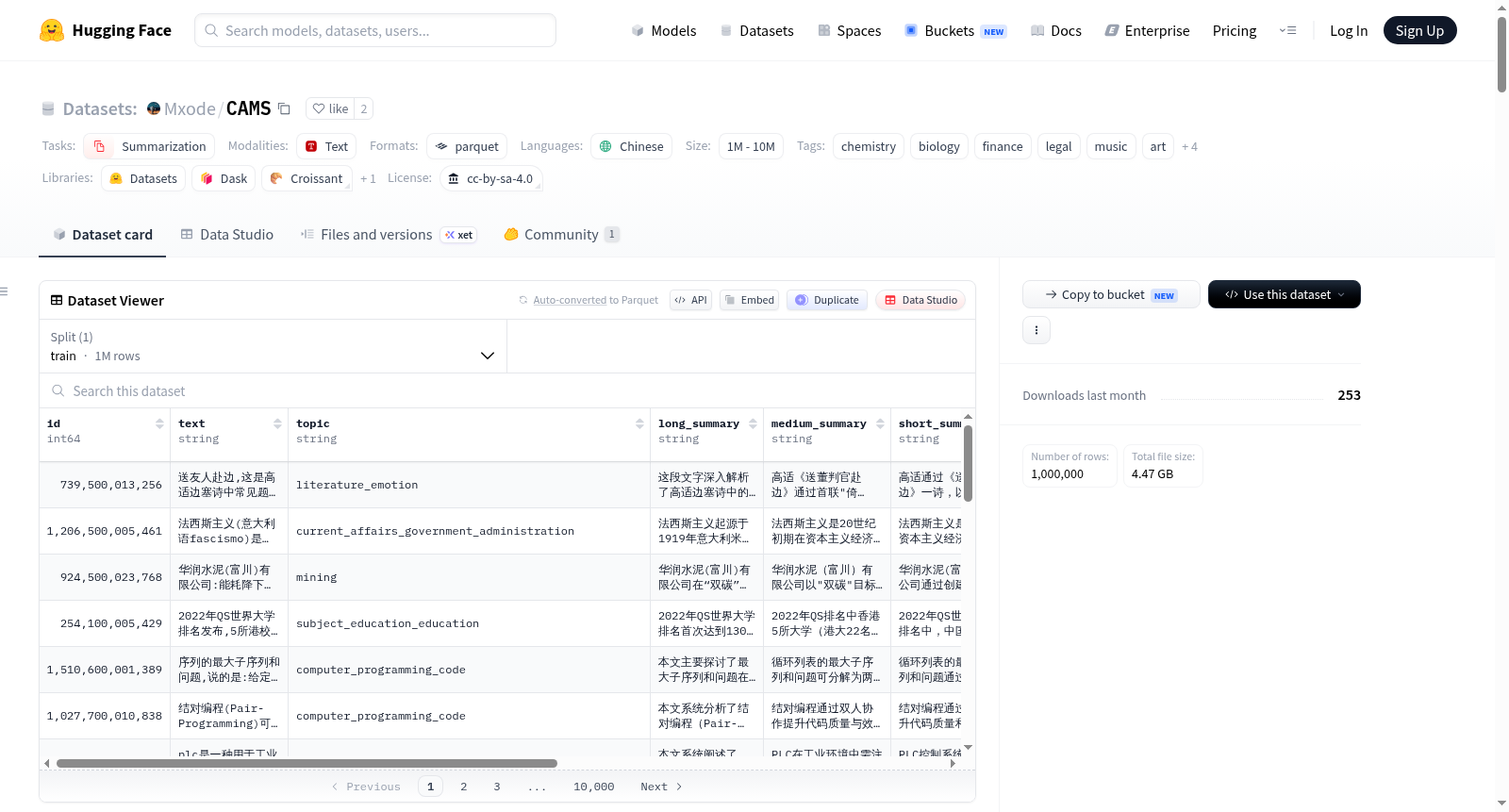Click the Auto-converted link
This screenshot has height=812, width=1509.
point(570,300)
